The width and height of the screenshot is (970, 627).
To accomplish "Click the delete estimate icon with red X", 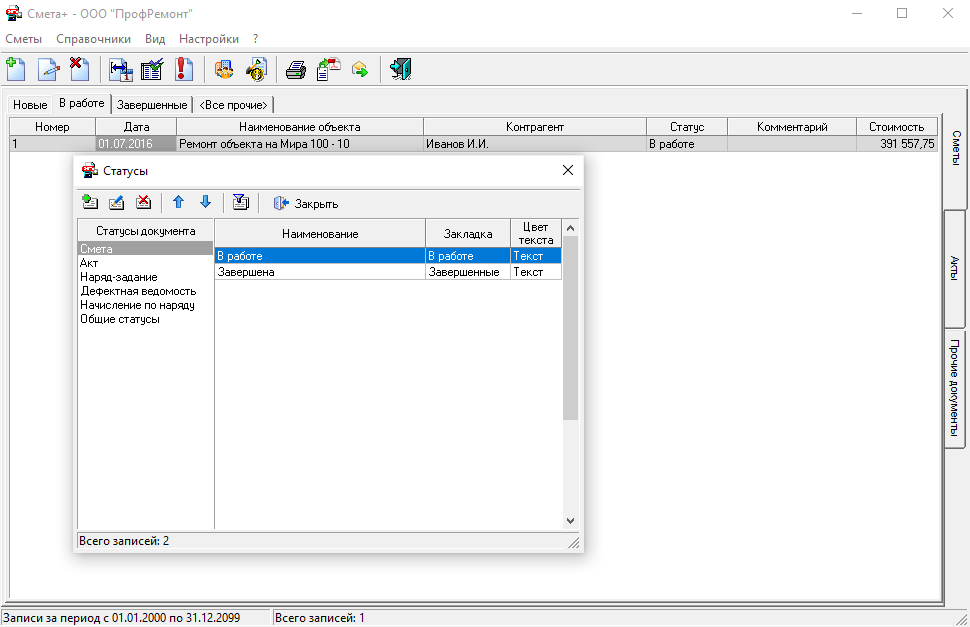I will click(x=79, y=69).
